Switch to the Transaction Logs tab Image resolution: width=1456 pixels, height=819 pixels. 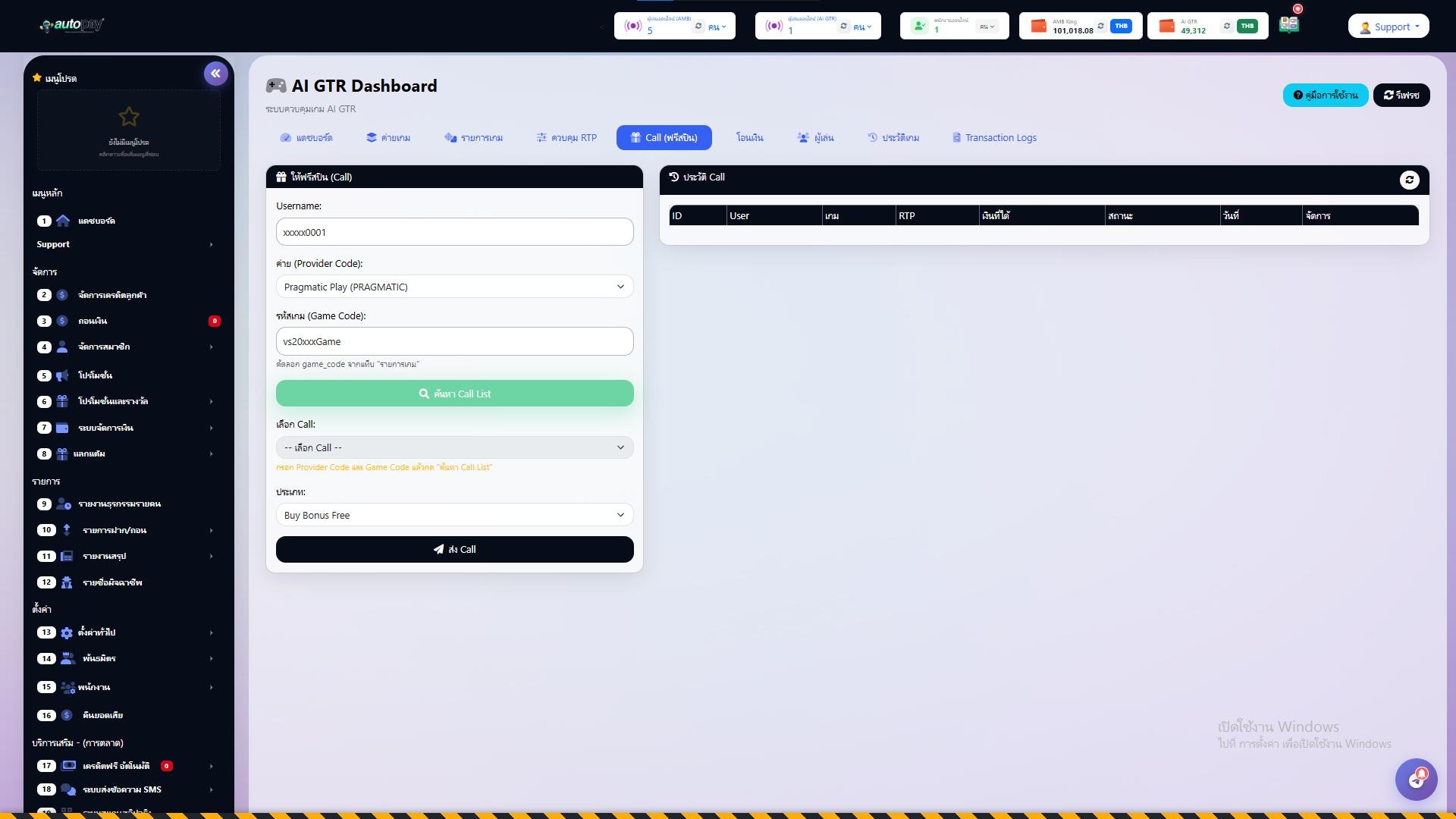994,138
